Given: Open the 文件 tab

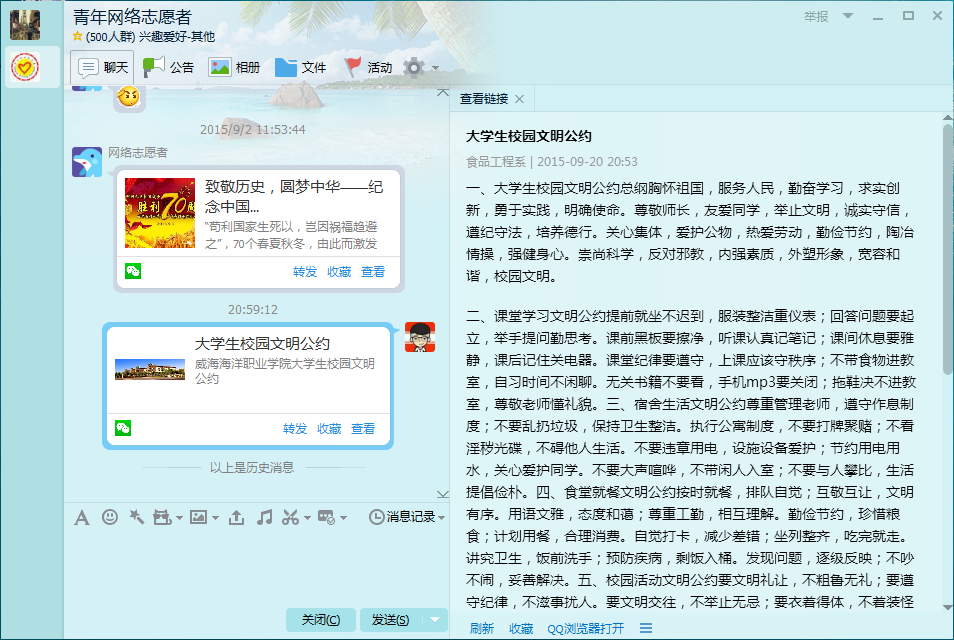Looking at the screenshot, I should click(x=300, y=68).
